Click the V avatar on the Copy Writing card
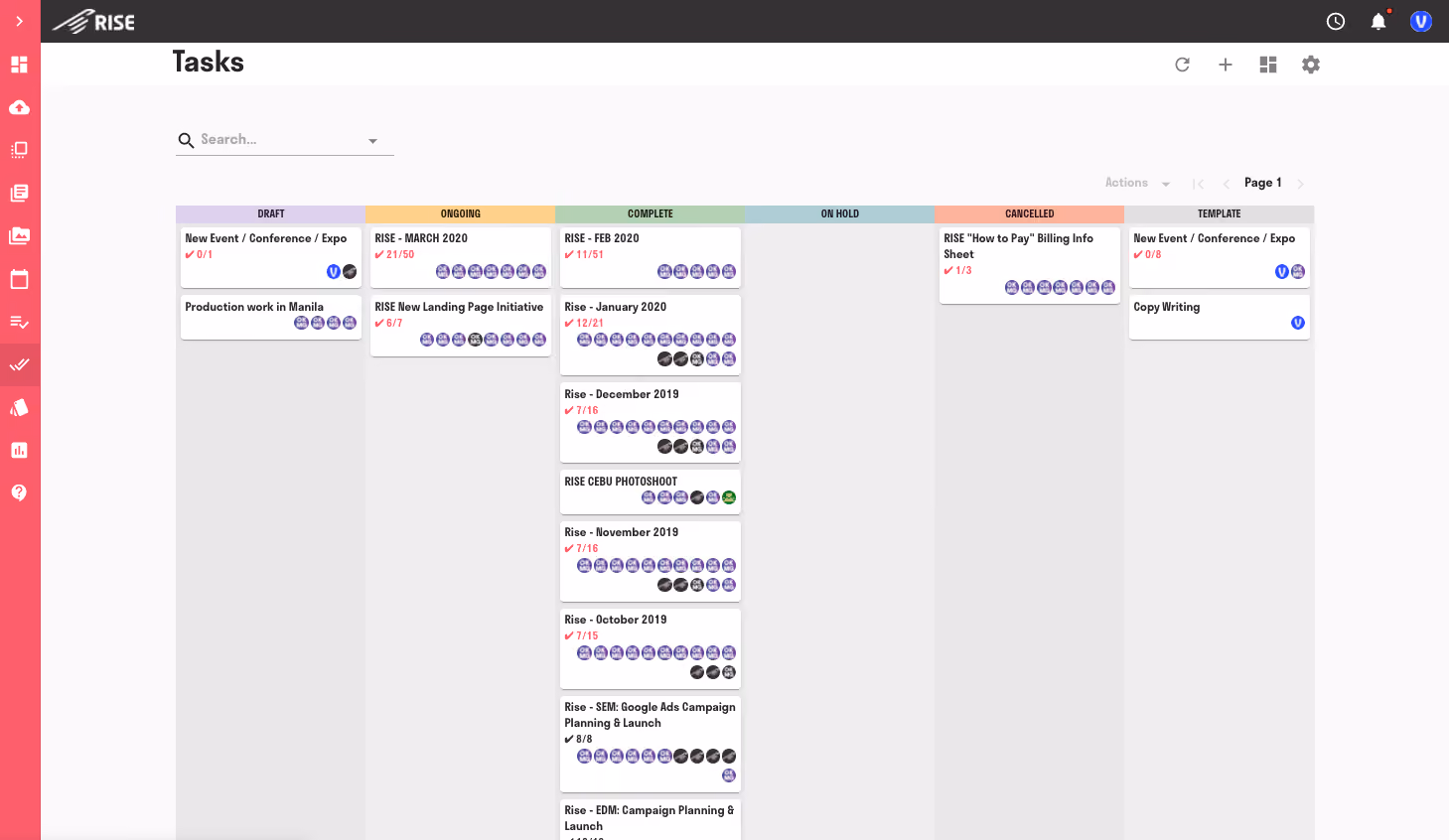This screenshot has height=840, width=1449. [1297, 323]
